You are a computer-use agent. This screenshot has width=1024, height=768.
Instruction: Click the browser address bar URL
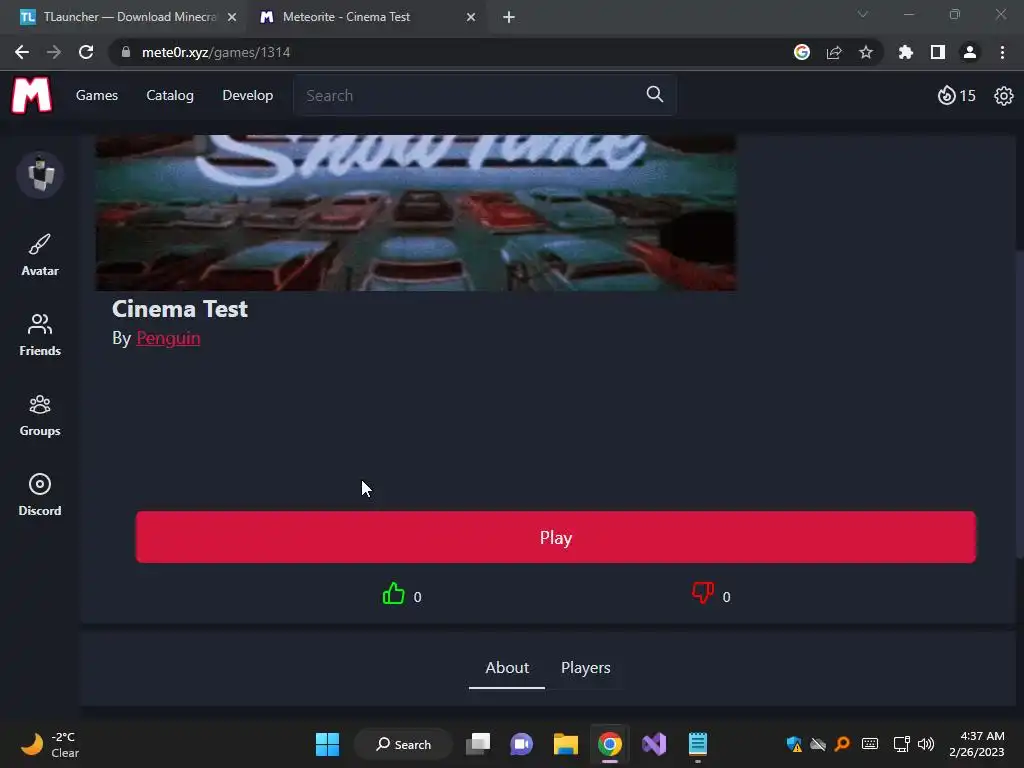(216, 52)
